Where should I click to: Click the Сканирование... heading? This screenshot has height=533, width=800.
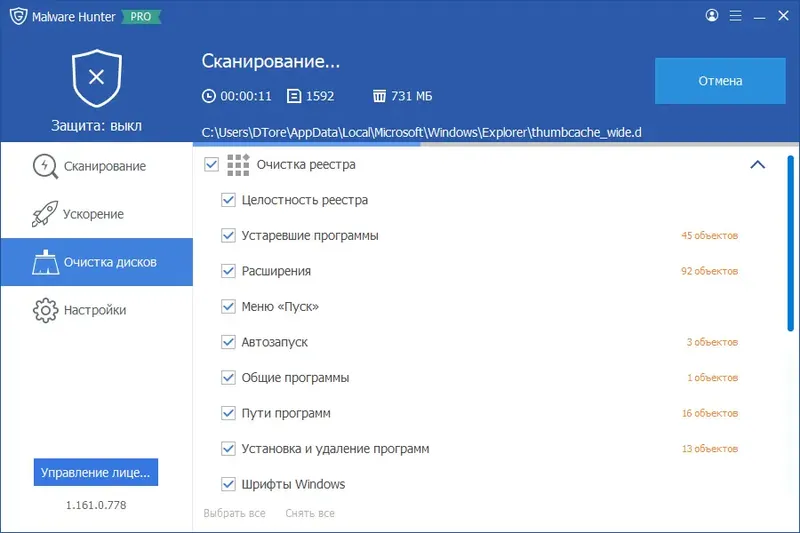270,61
